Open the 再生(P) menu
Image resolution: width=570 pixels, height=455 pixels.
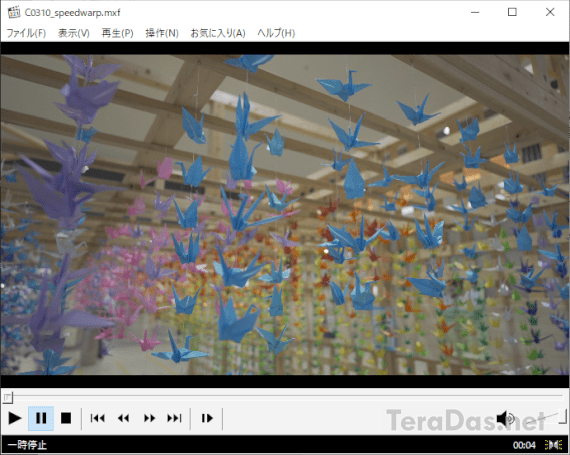click(117, 33)
